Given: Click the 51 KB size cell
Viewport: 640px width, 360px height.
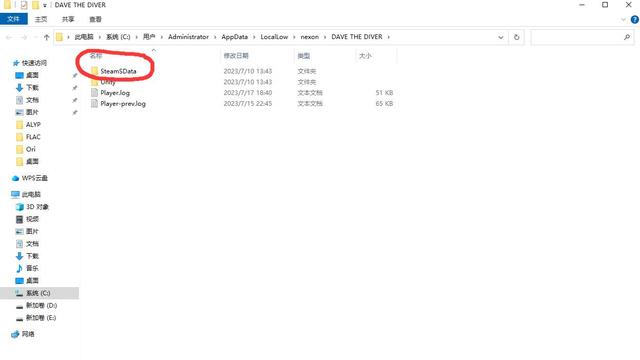Looking at the screenshot, I should [x=384, y=93].
